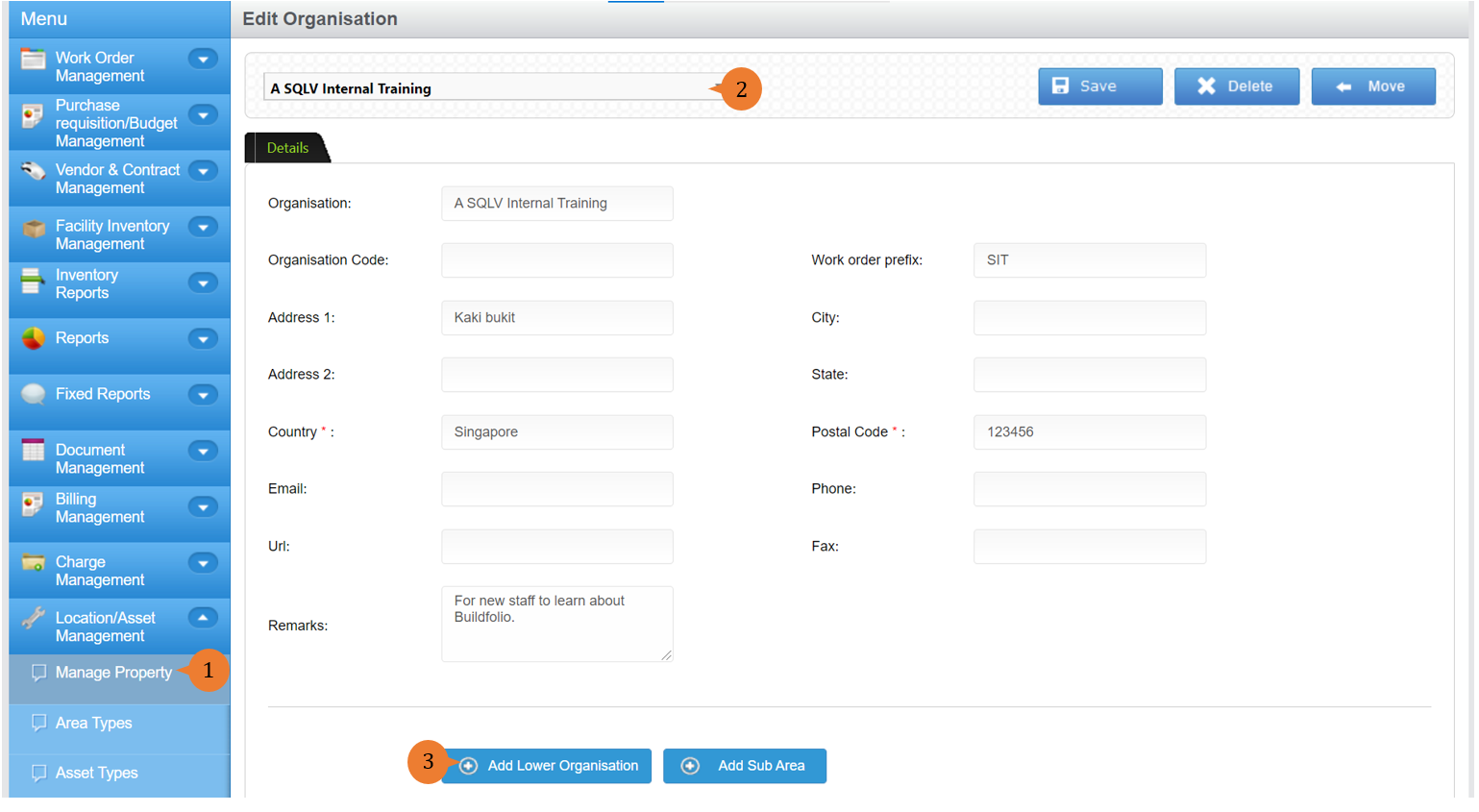1479x812 pixels.
Task: Expand the Inventory Reports arrow
Action: coord(203,283)
